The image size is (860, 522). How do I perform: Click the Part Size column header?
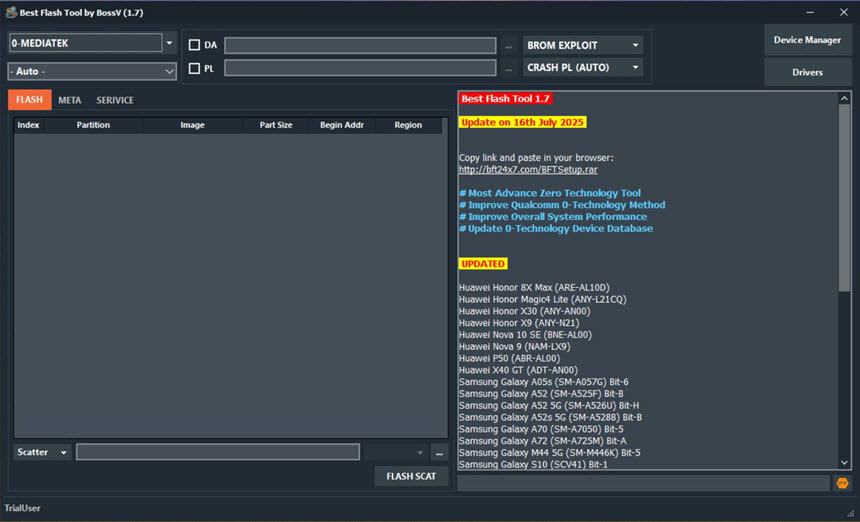point(276,125)
